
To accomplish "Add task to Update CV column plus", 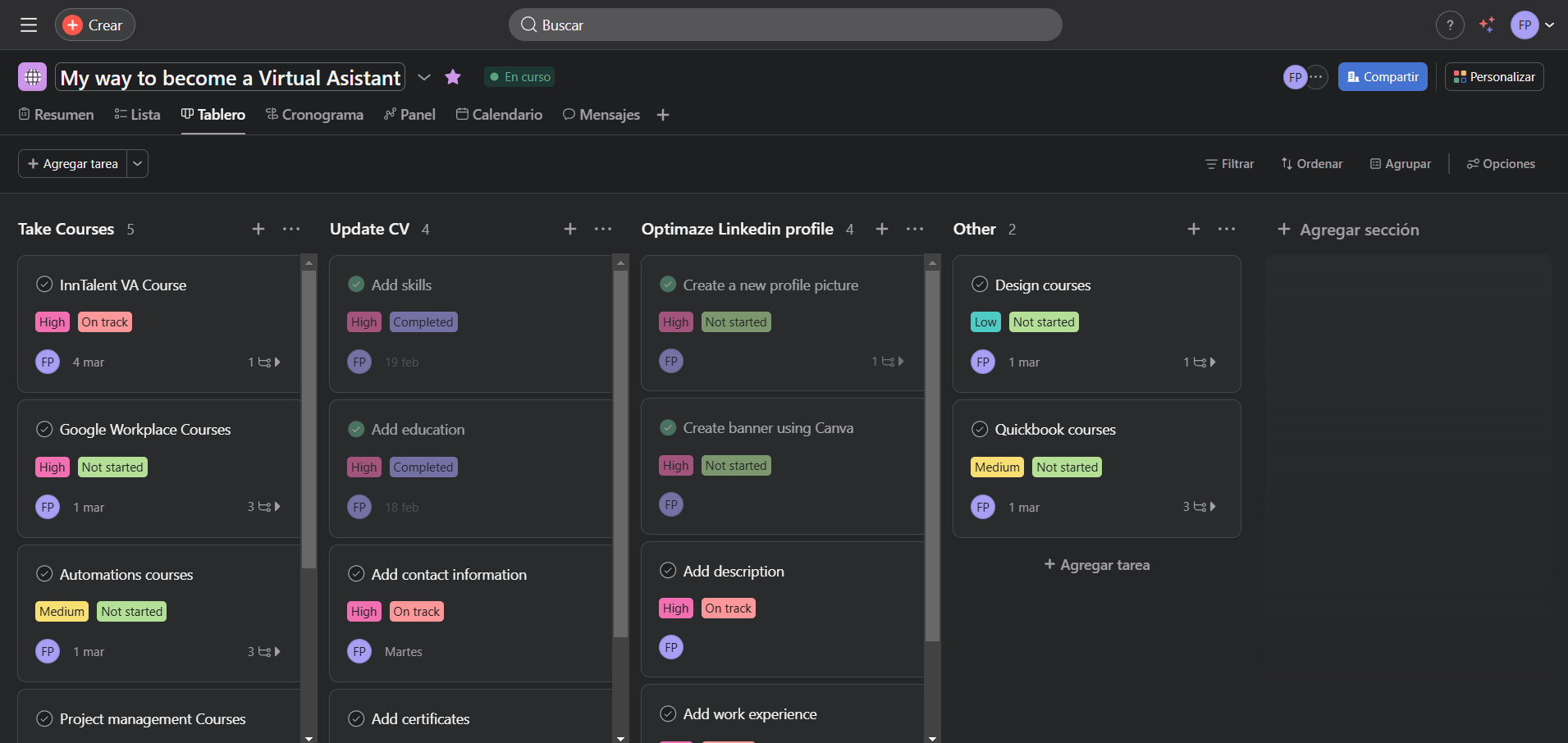I will [x=570, y=229].
